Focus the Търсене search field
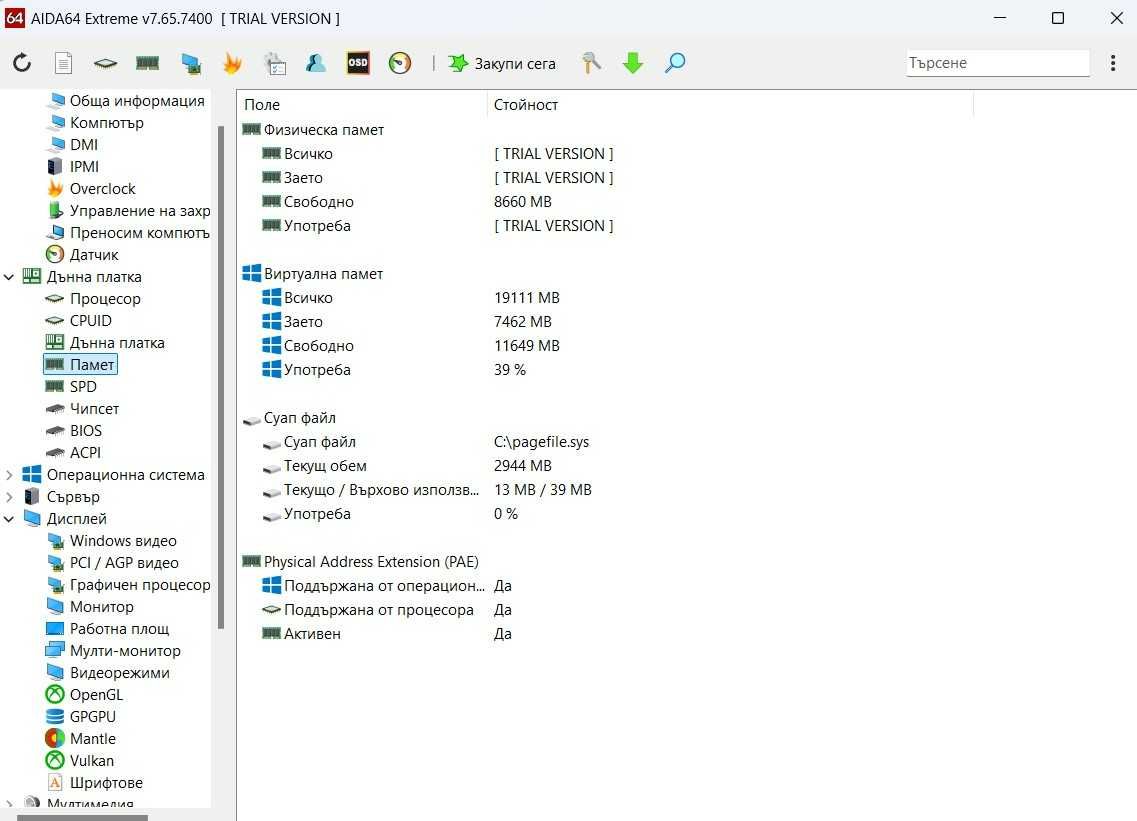 998,63
